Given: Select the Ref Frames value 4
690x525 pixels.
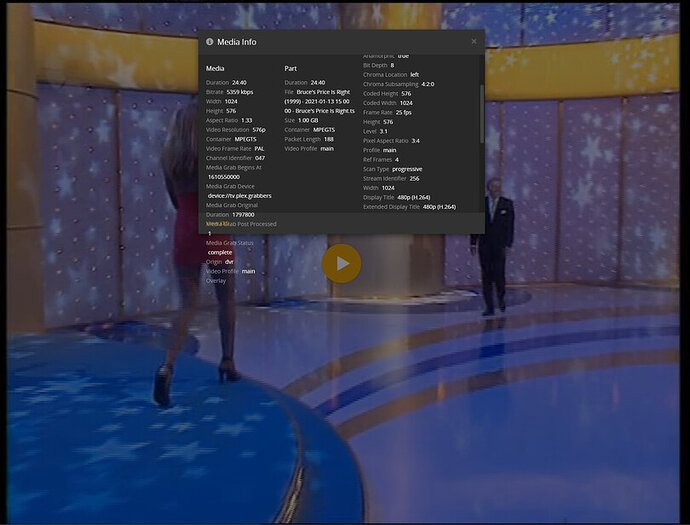Looking at the screenshot, I should click(x=397, y=160).
